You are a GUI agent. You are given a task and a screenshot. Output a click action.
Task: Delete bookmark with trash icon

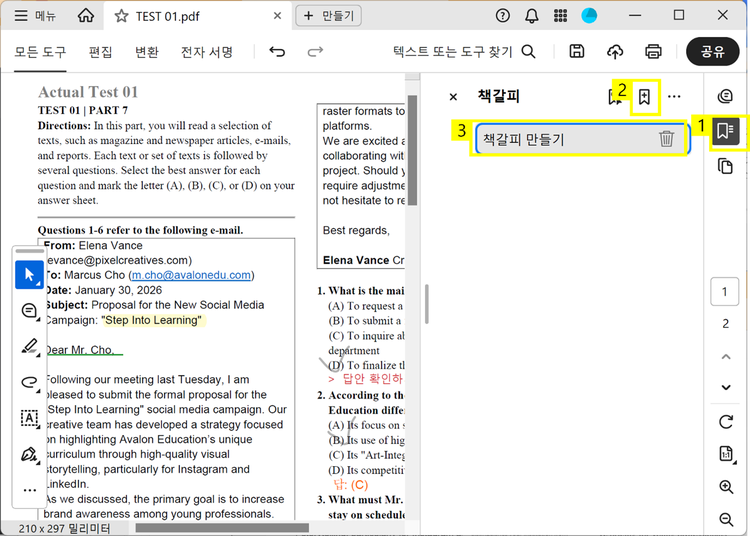pos(666,139)
